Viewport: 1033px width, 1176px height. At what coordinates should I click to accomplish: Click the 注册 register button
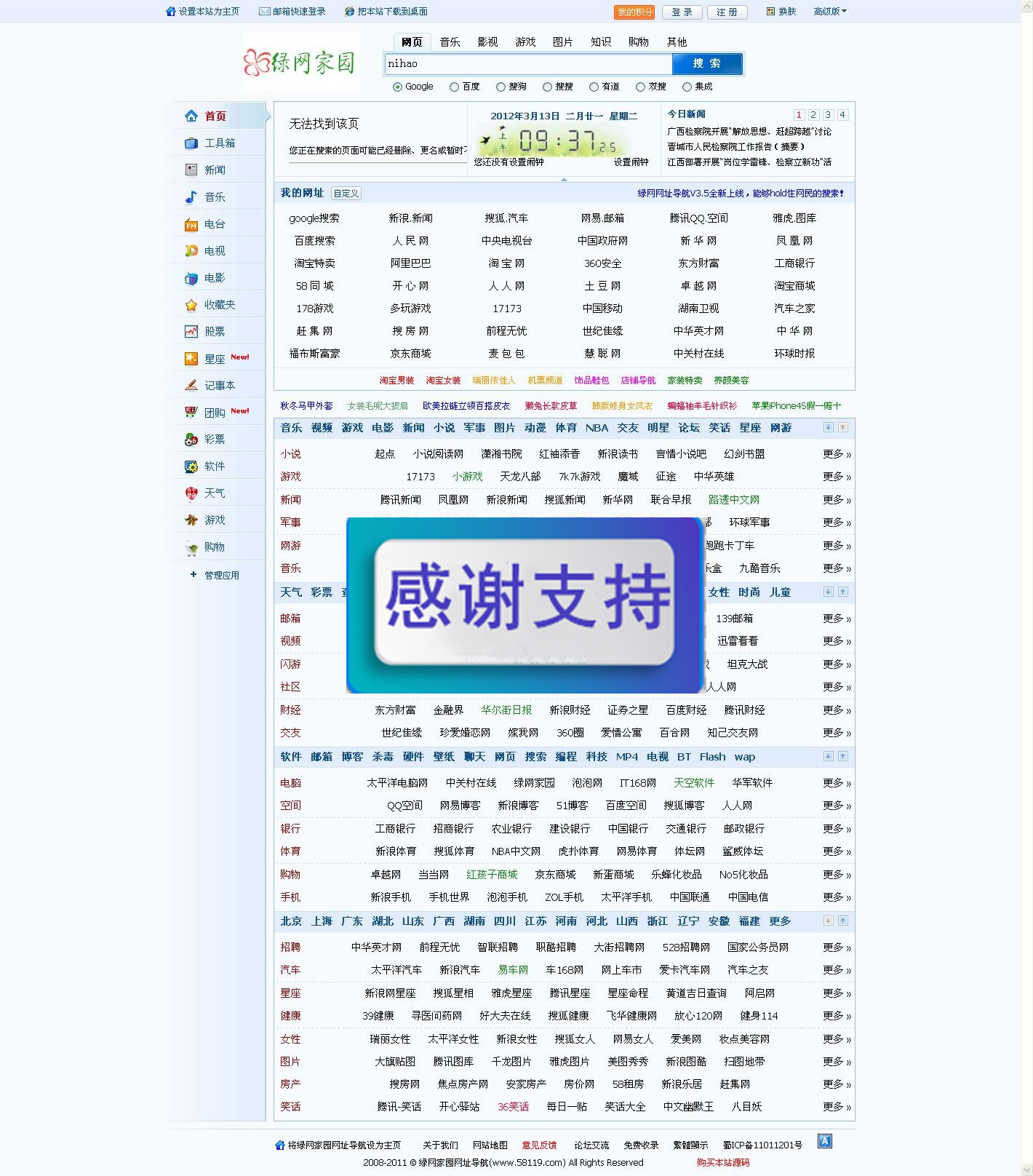[727, 12]
